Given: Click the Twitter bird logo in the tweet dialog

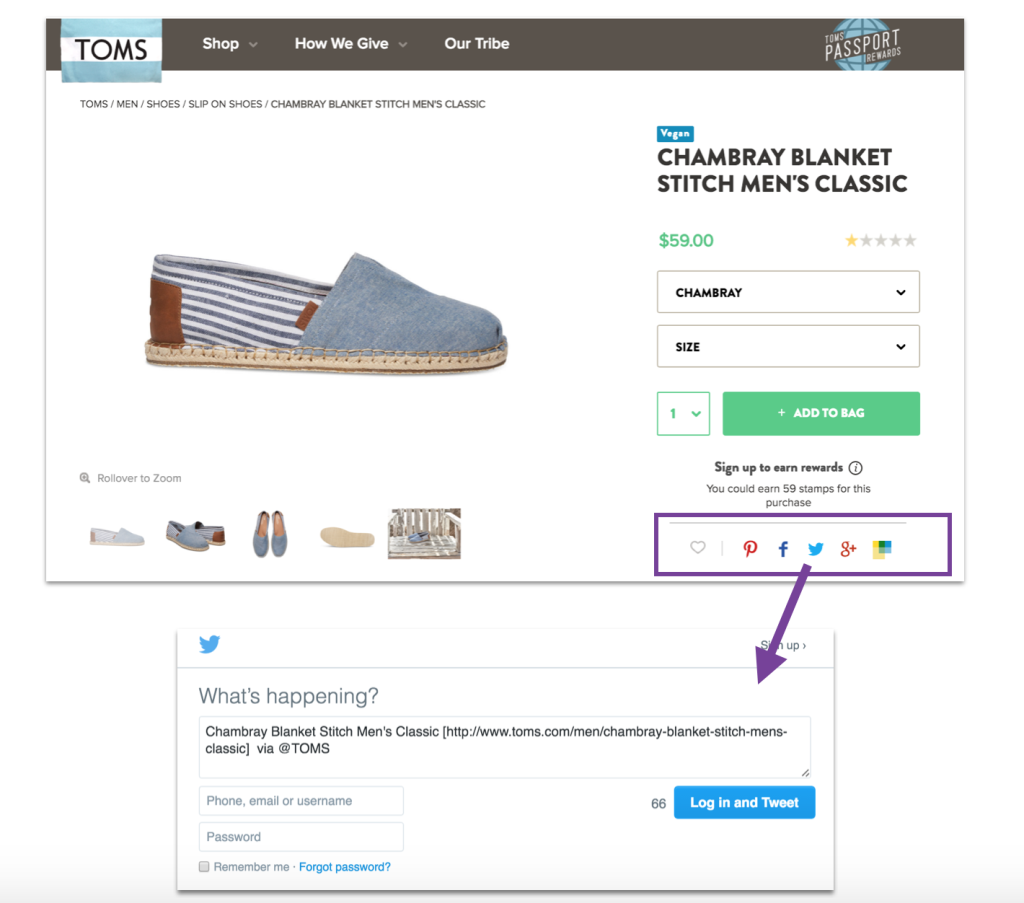Looking at the screenshot, I should [209, 644].
